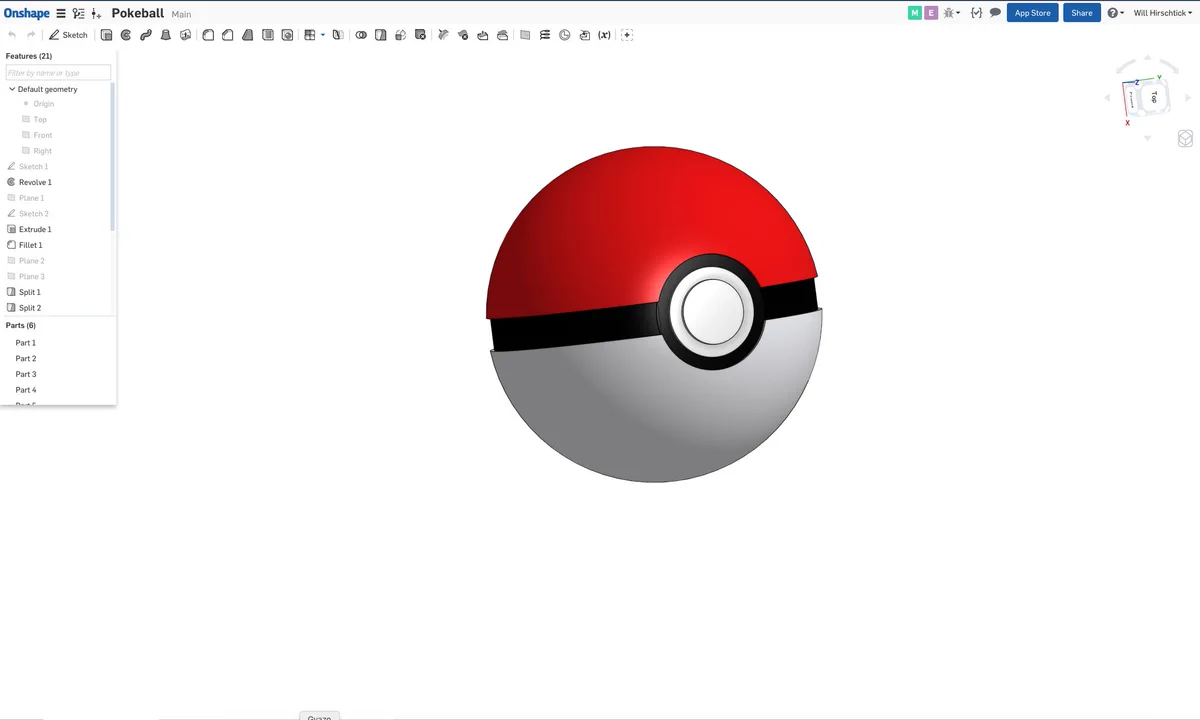This screenshot has height=720, width=1200.
Task: Click the purple E collaborator badge
Action: [x=931, y=13]
